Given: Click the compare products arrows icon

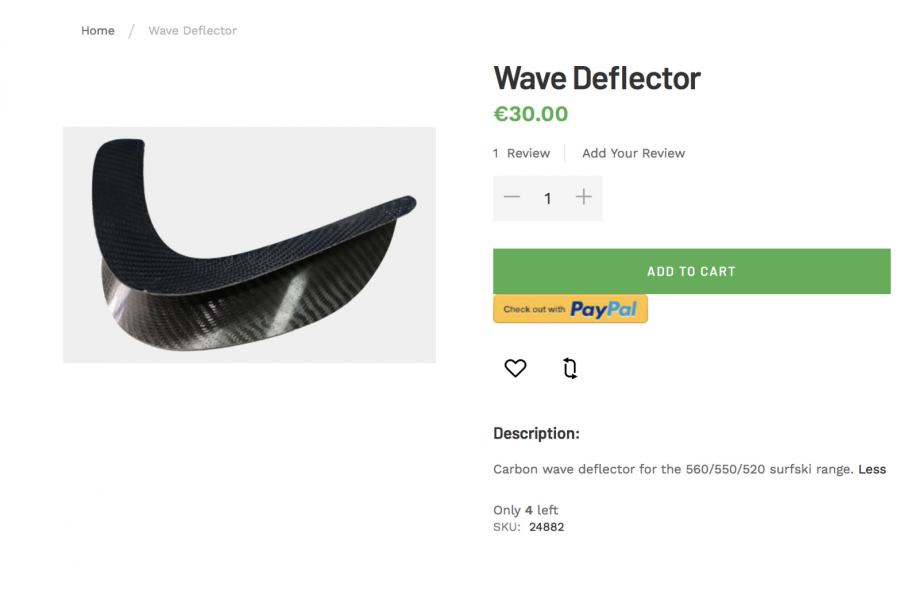Looking at the screenshot, I should [x=570, y=369].
